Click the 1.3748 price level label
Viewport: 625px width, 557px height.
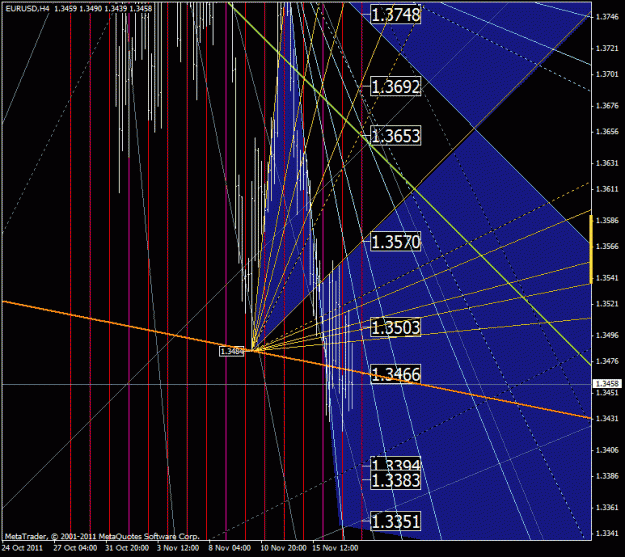pyautogui.click(x=395, y=15)
